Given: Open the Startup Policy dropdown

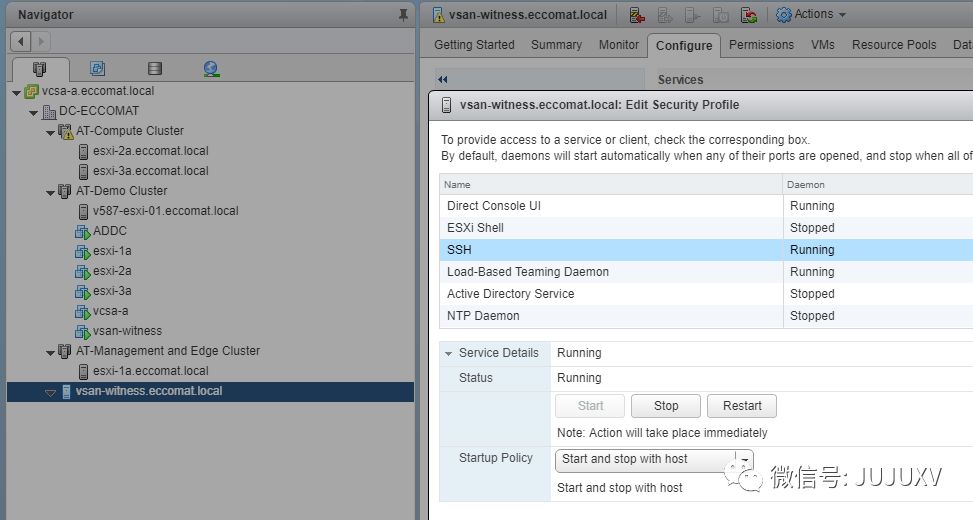Looking at the screenshot, I should coord(654,460).
